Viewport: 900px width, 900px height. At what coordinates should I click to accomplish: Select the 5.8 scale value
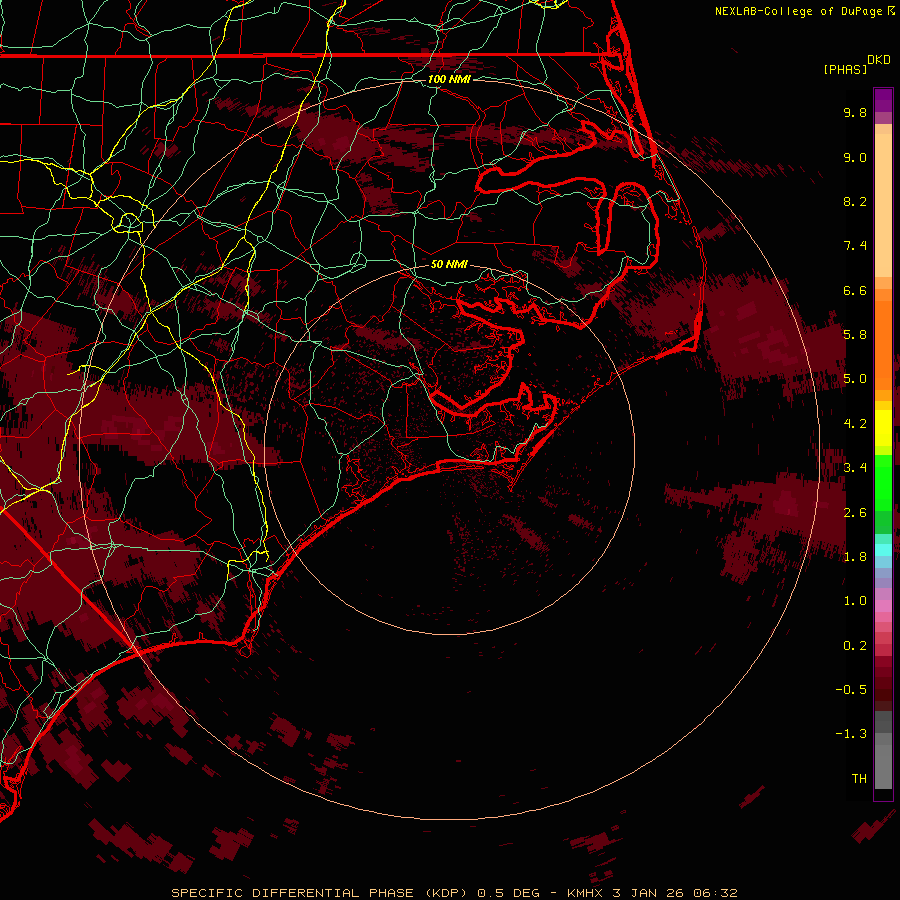point(855,335)
